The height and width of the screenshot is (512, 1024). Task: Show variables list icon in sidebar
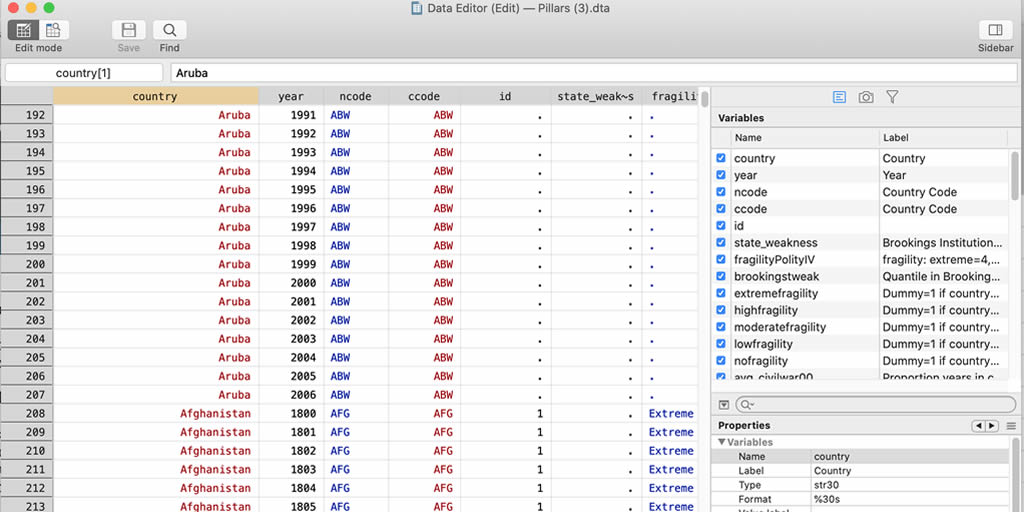tap(840, 97)
